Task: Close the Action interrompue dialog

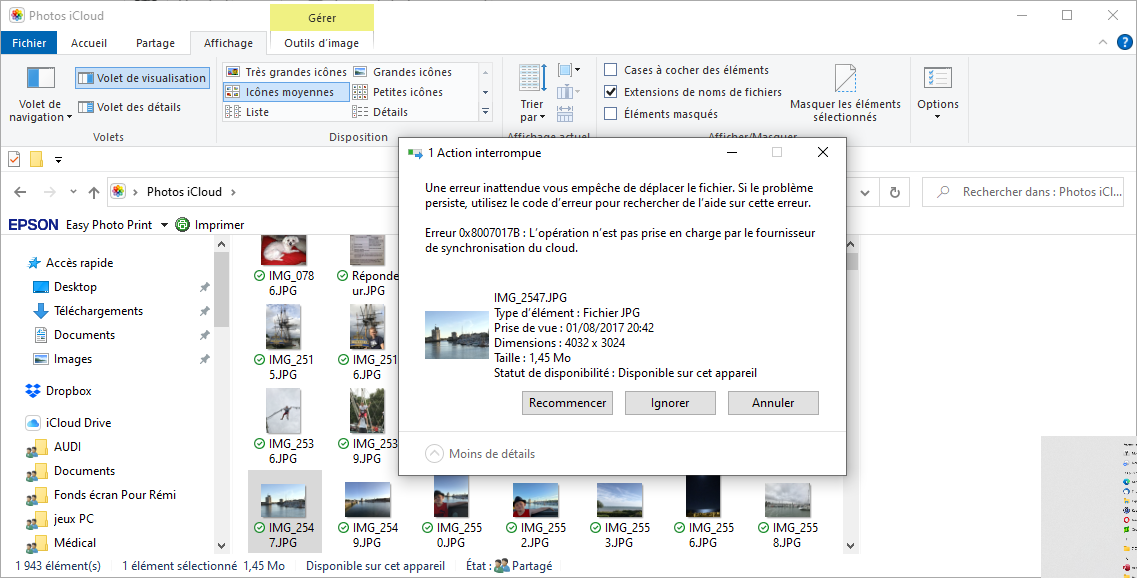Action: click(822, 152)
